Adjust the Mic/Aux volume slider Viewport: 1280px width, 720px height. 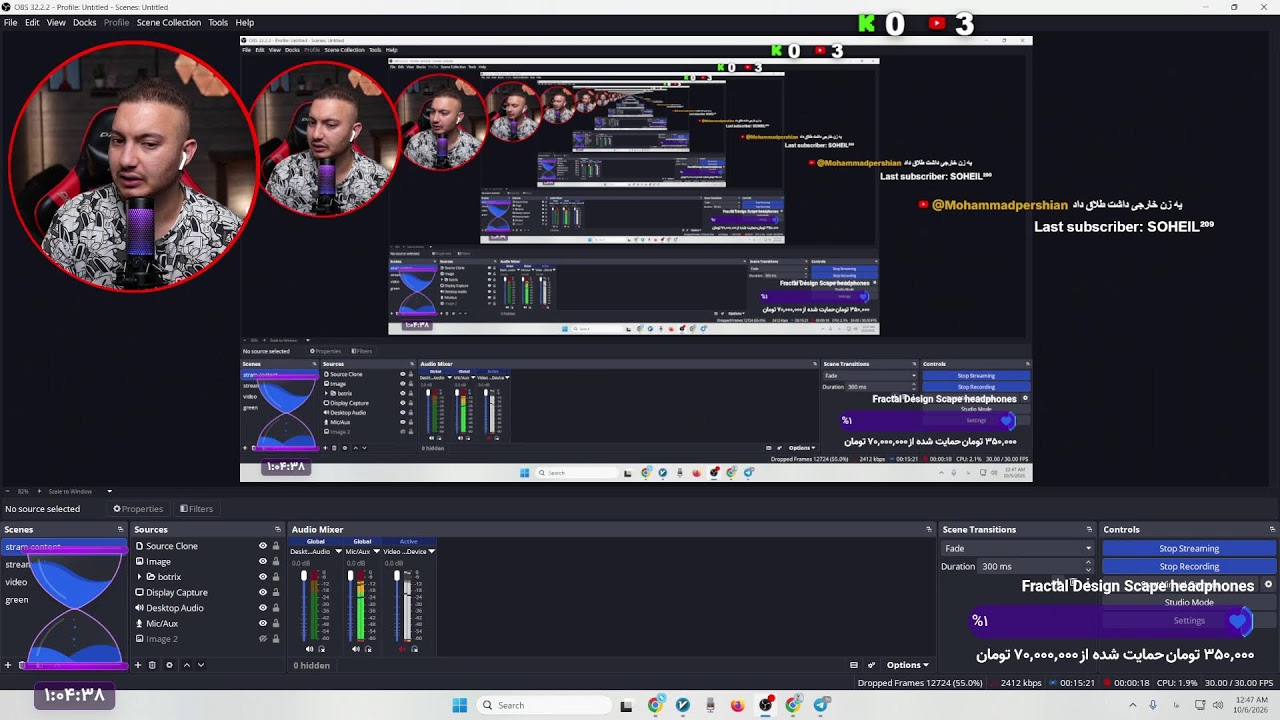click(x=350, y=605)
